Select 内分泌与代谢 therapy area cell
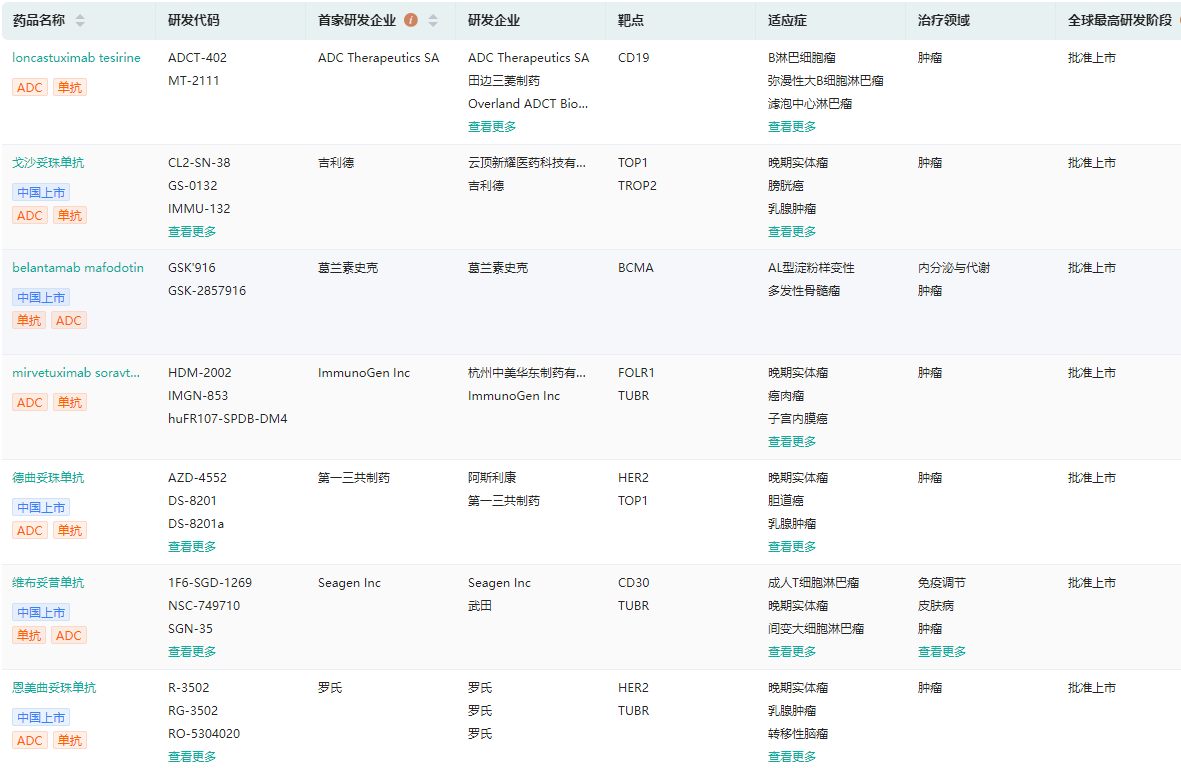Screen dimensions: 1181x768 [954, 267]
